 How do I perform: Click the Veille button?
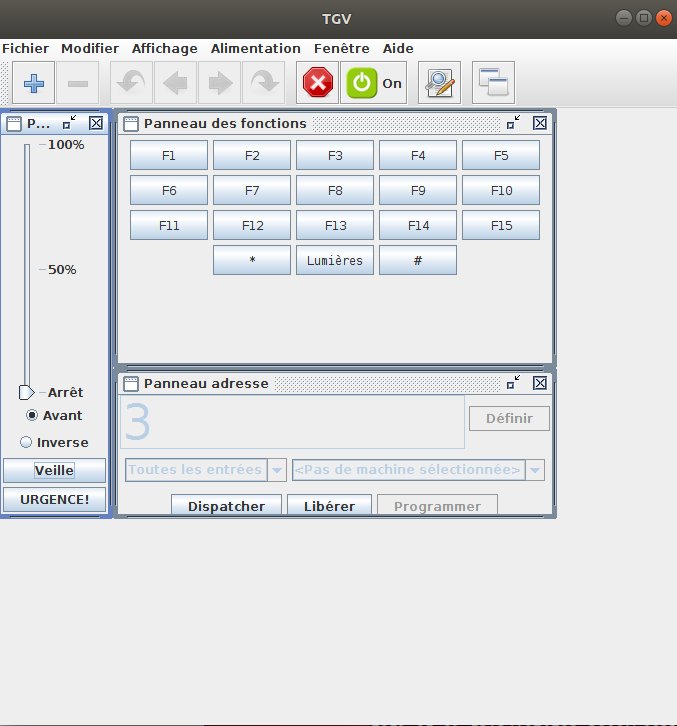(x=55, y=470)
